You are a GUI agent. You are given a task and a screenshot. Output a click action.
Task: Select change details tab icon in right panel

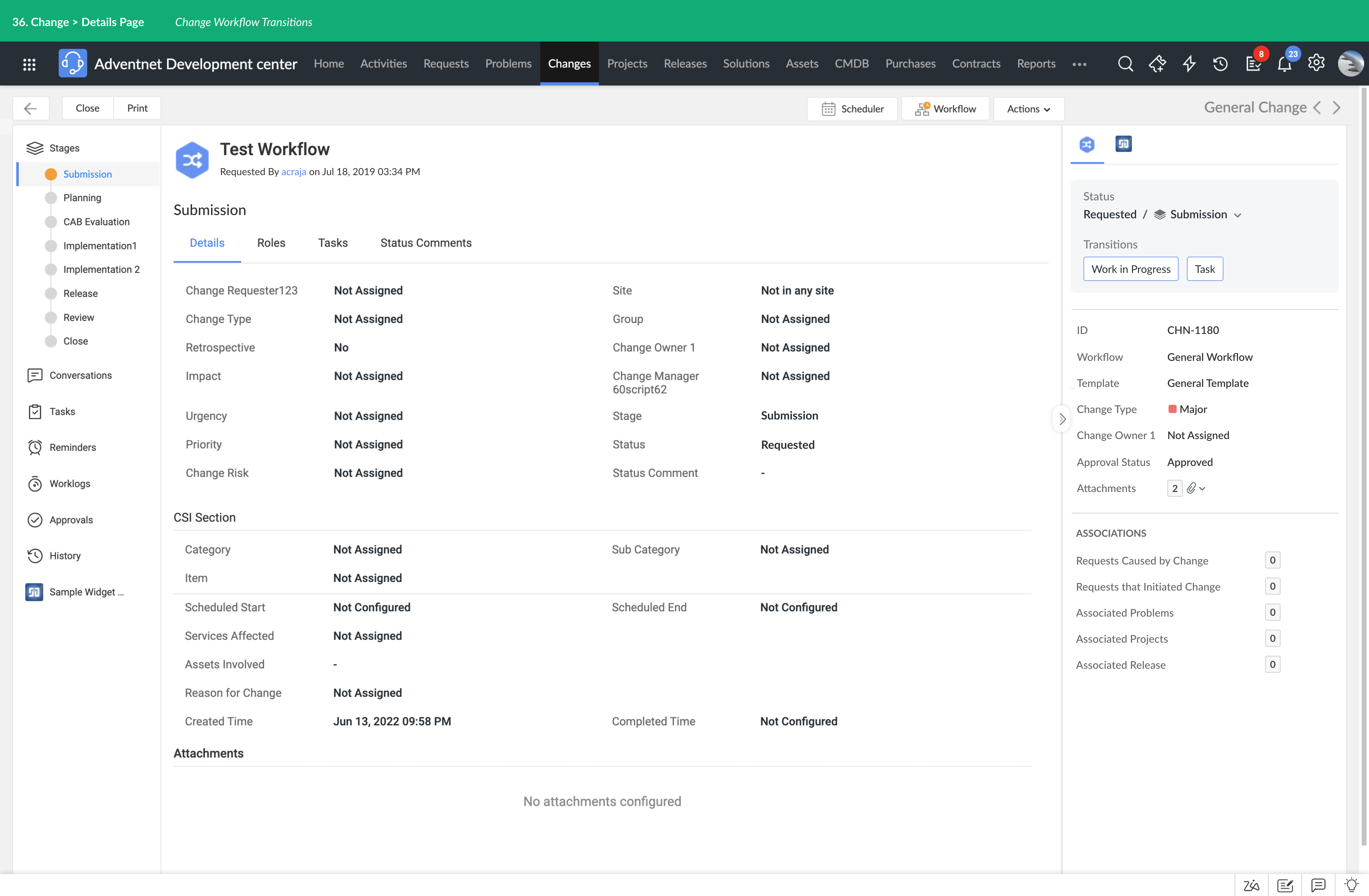1087,144
